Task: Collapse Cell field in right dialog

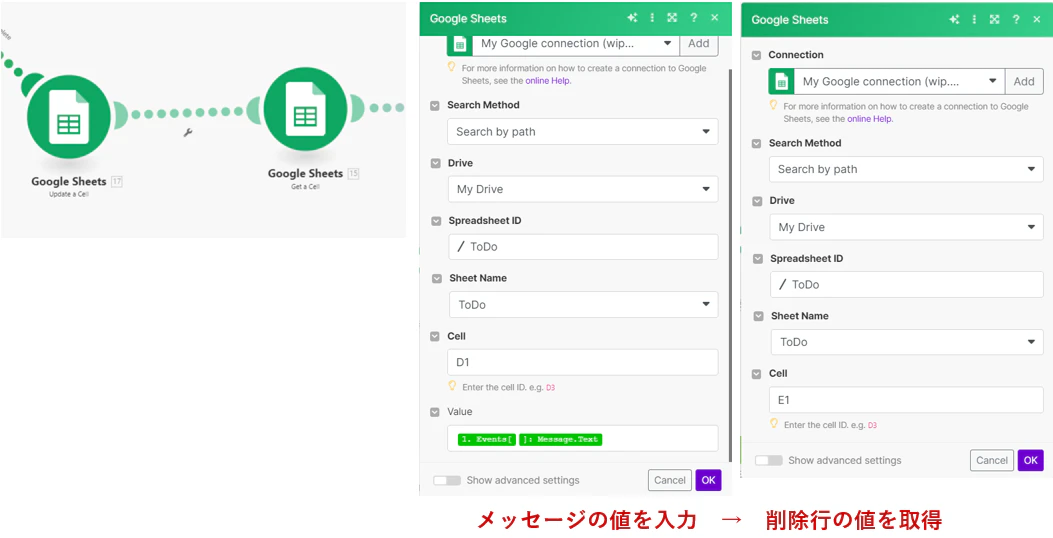Action: (x=757, y=373)
